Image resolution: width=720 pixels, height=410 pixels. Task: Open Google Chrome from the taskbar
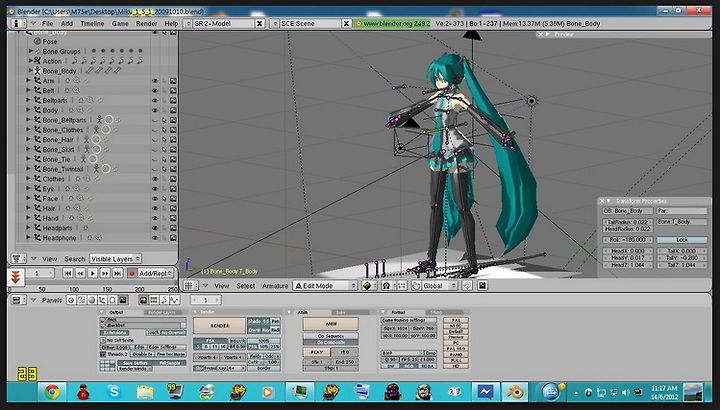(x=52, y=392)
